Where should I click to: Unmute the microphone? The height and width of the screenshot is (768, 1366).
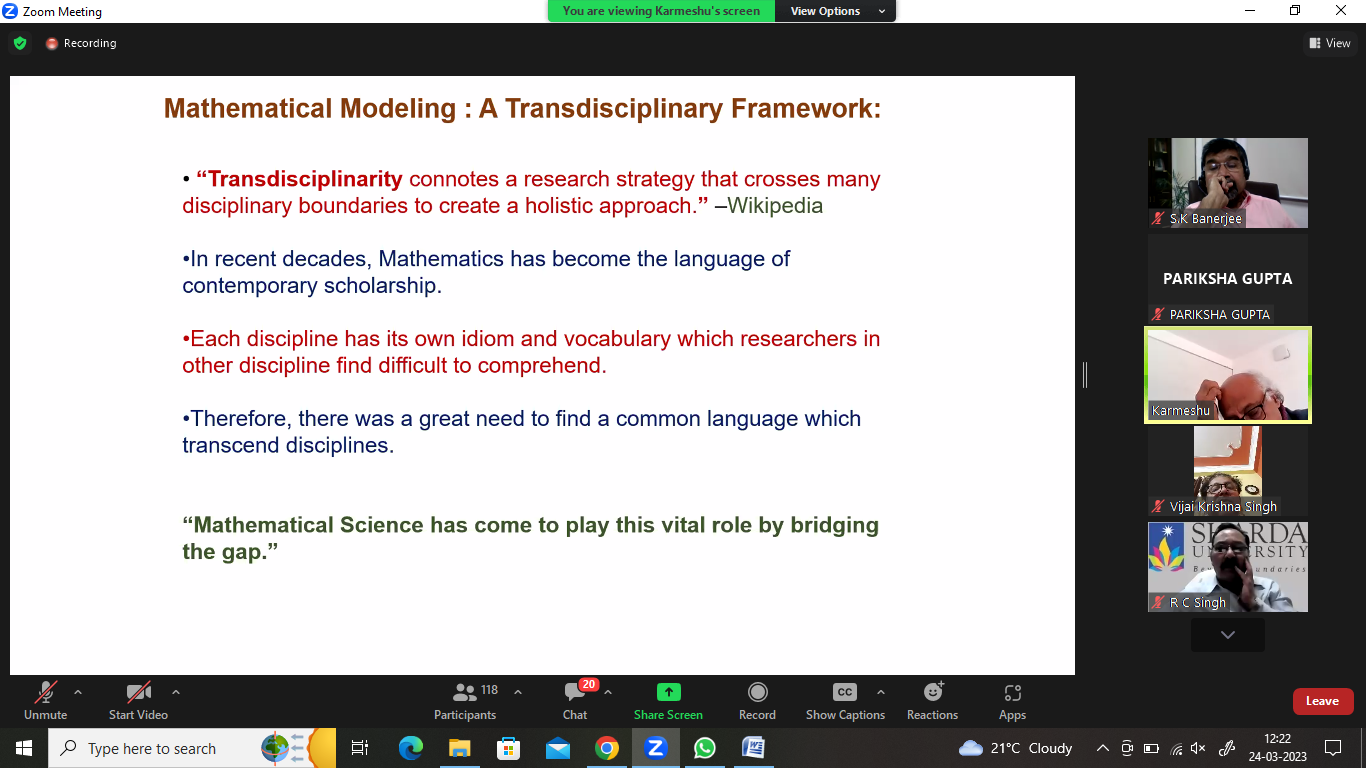[45, 700]
